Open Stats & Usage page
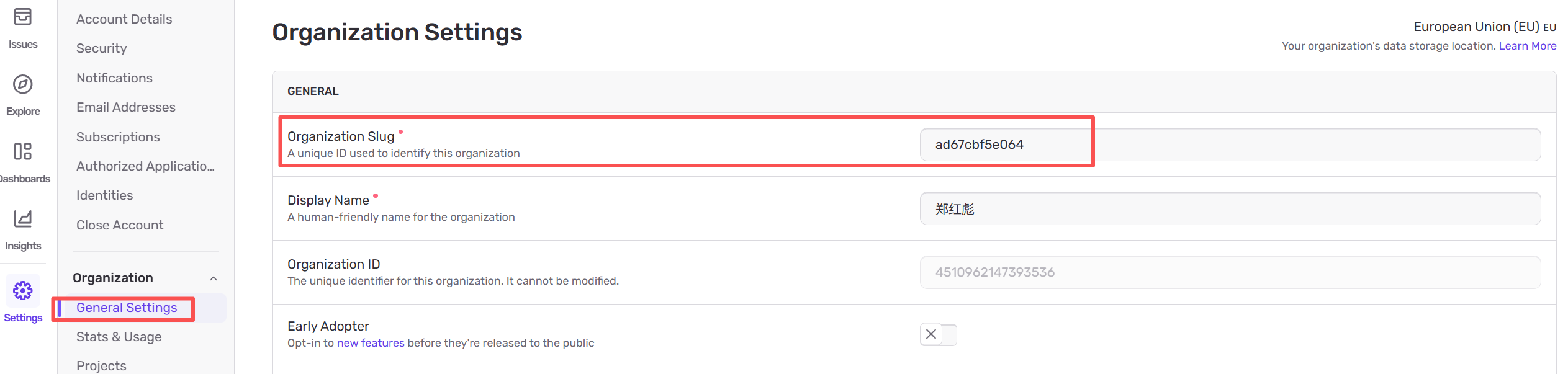This screenshot has width=1568, height=374. 119,337
